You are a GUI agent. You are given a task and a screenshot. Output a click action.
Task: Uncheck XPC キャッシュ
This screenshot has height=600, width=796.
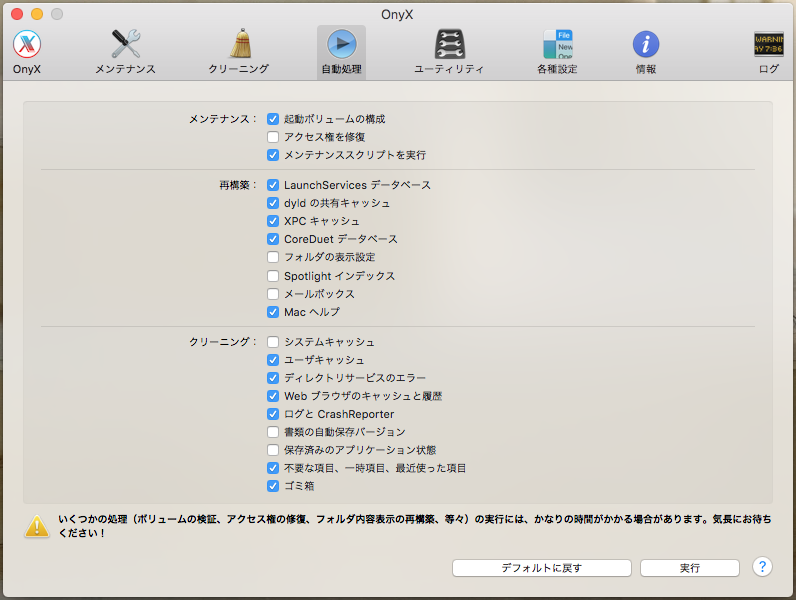coord(273,221)
